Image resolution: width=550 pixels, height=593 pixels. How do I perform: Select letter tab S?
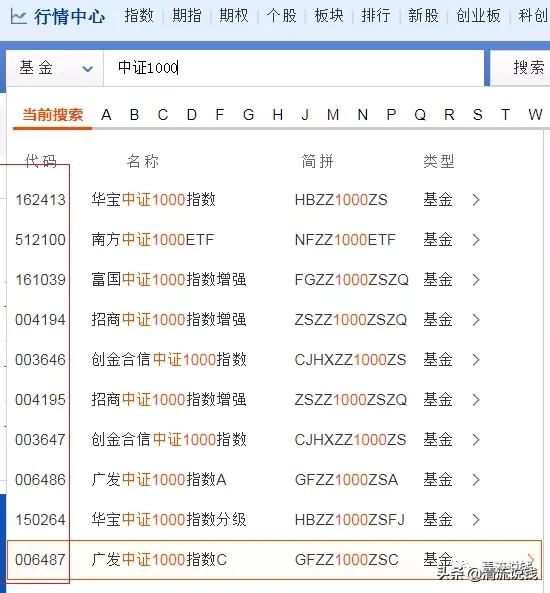click(x=478, y=115)
